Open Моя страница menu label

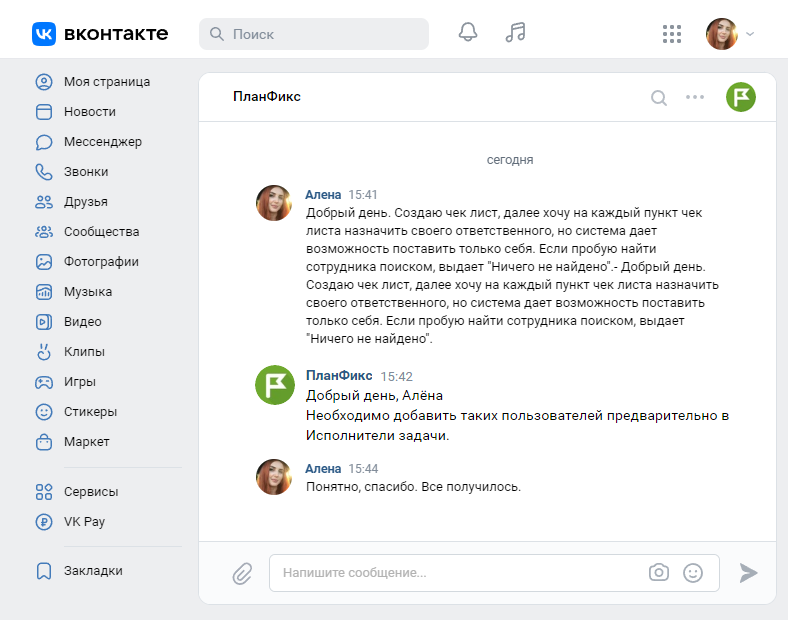click(107, 82)
